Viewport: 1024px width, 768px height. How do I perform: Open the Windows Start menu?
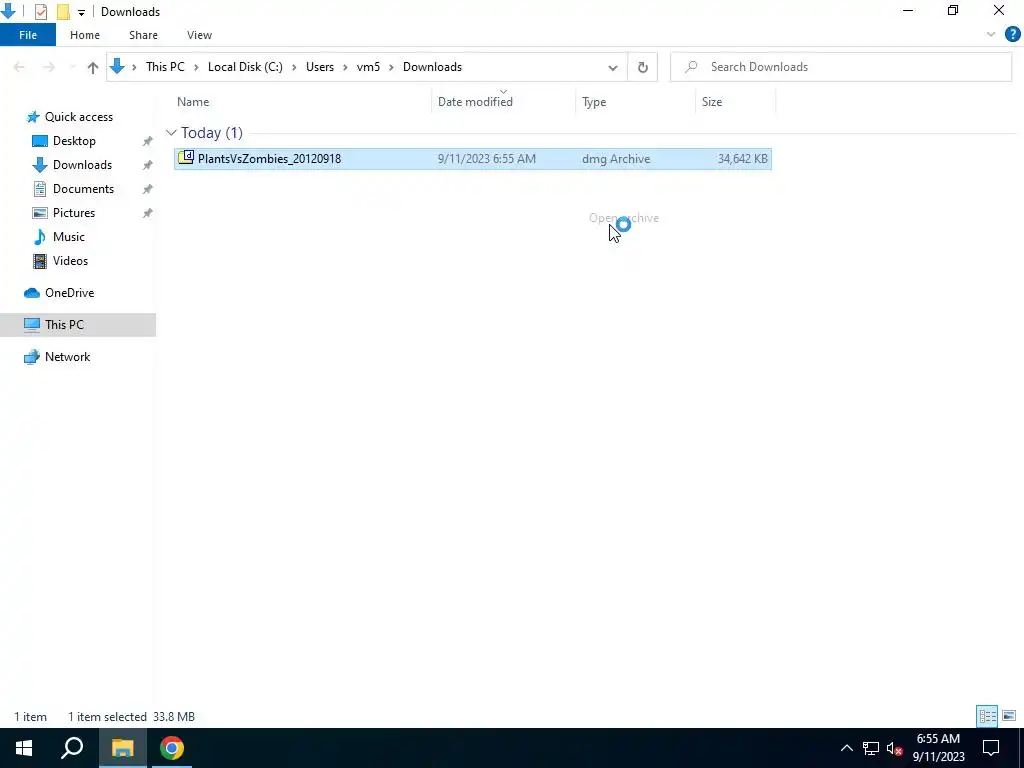(x=24, y=748)
